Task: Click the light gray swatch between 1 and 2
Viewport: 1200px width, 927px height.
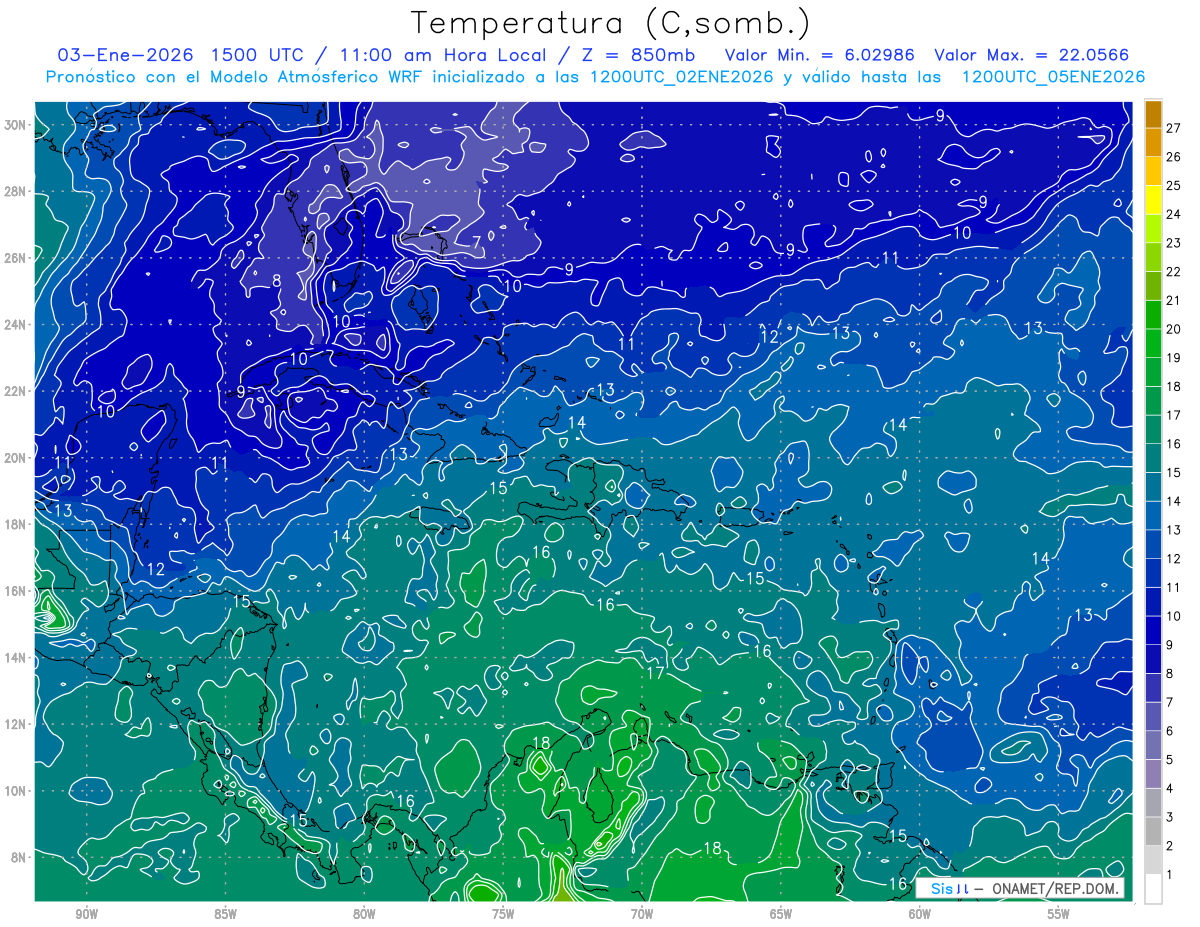Action: click(x=1154, y=860)
